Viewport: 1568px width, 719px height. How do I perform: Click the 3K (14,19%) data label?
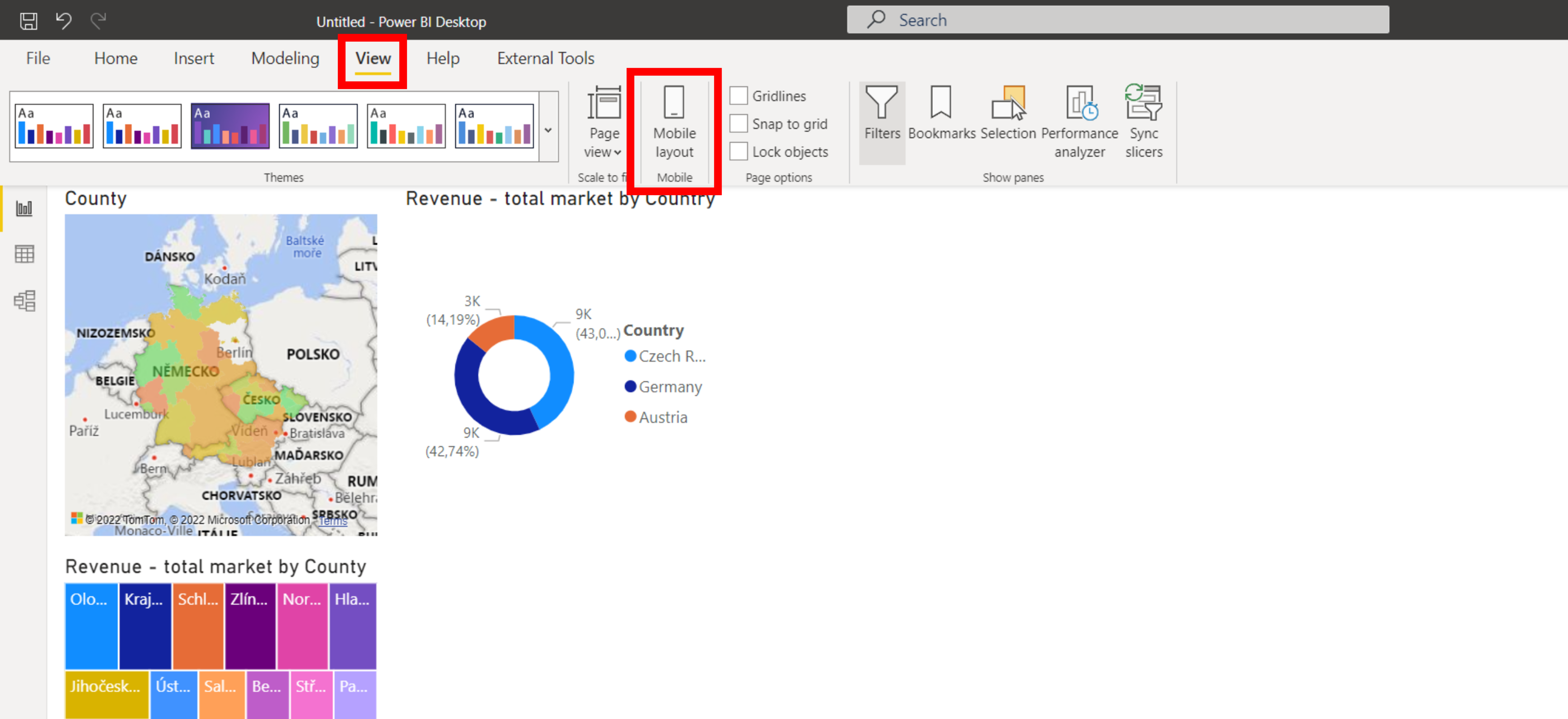[453, 310]
